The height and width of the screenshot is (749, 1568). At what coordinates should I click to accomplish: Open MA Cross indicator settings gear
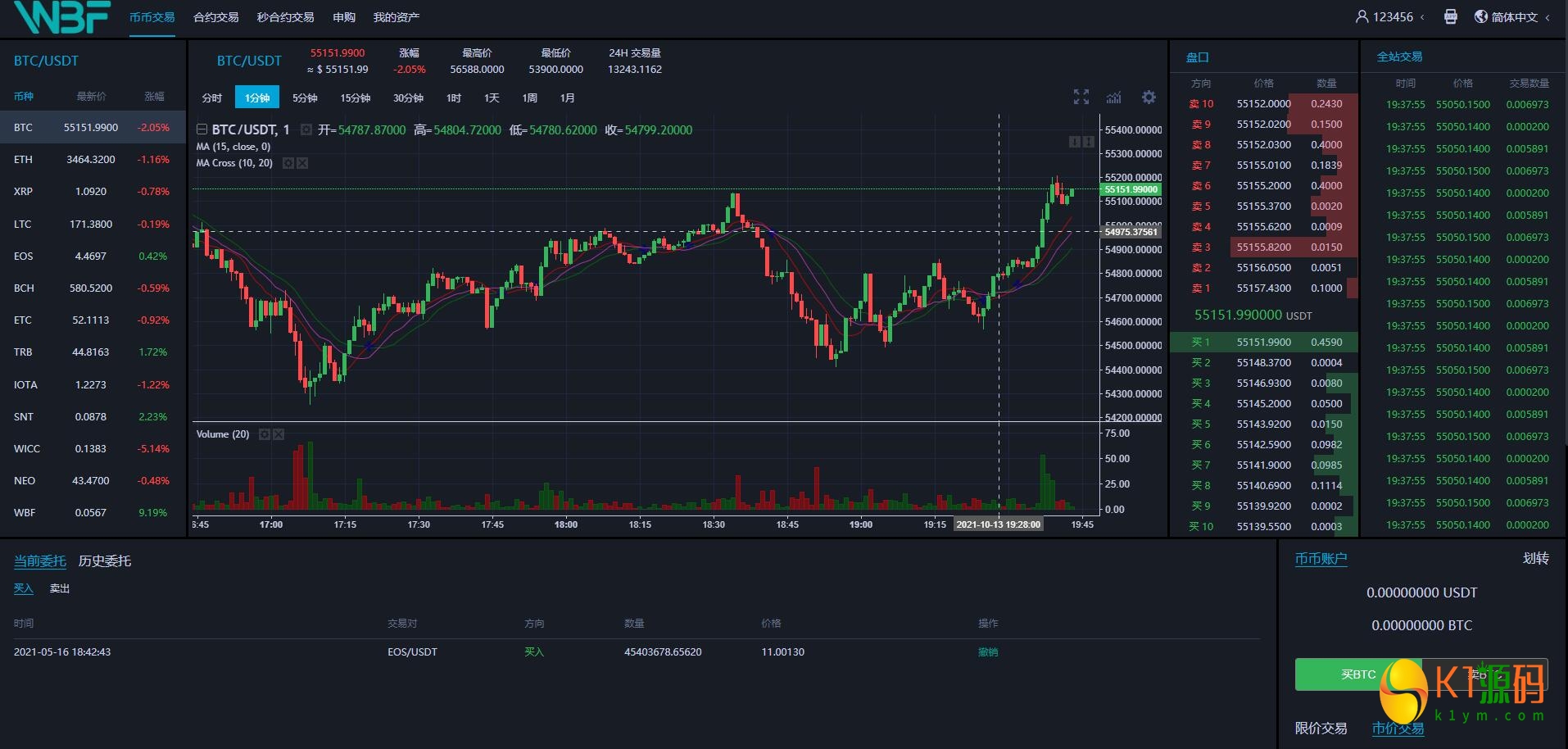288,163
